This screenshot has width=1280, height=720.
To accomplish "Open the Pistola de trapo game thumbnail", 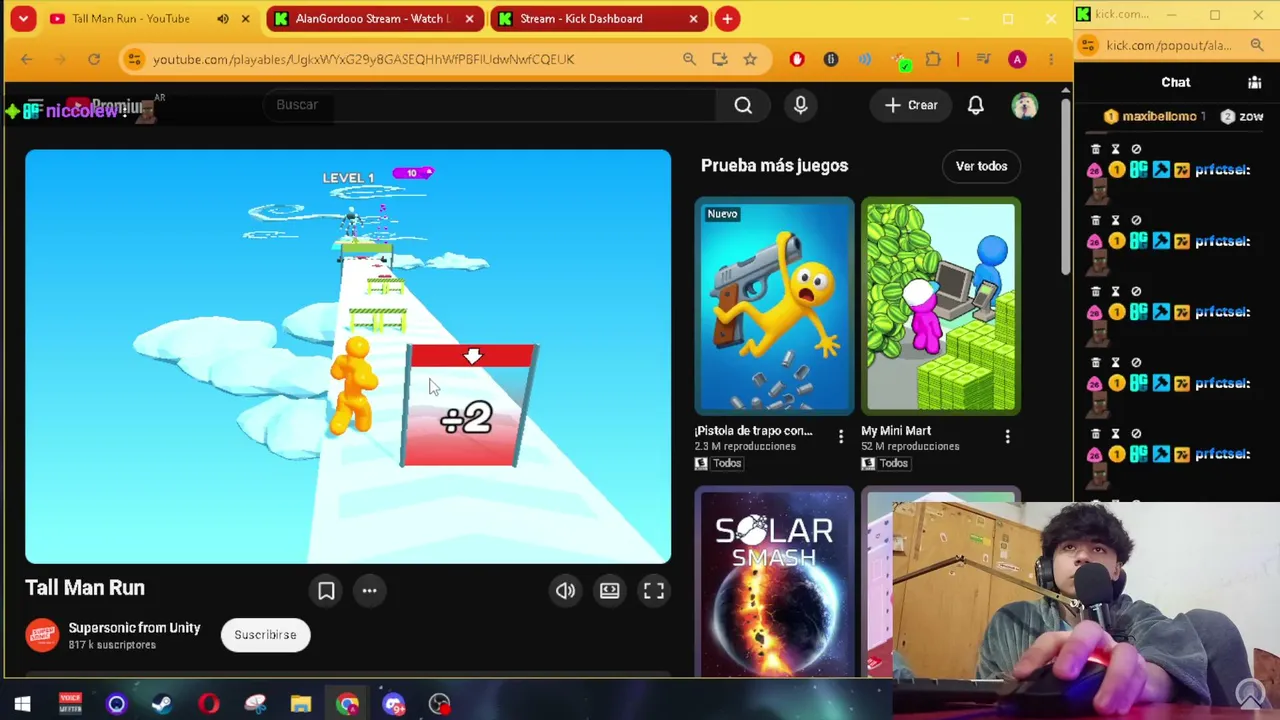I will pos(775,306).
